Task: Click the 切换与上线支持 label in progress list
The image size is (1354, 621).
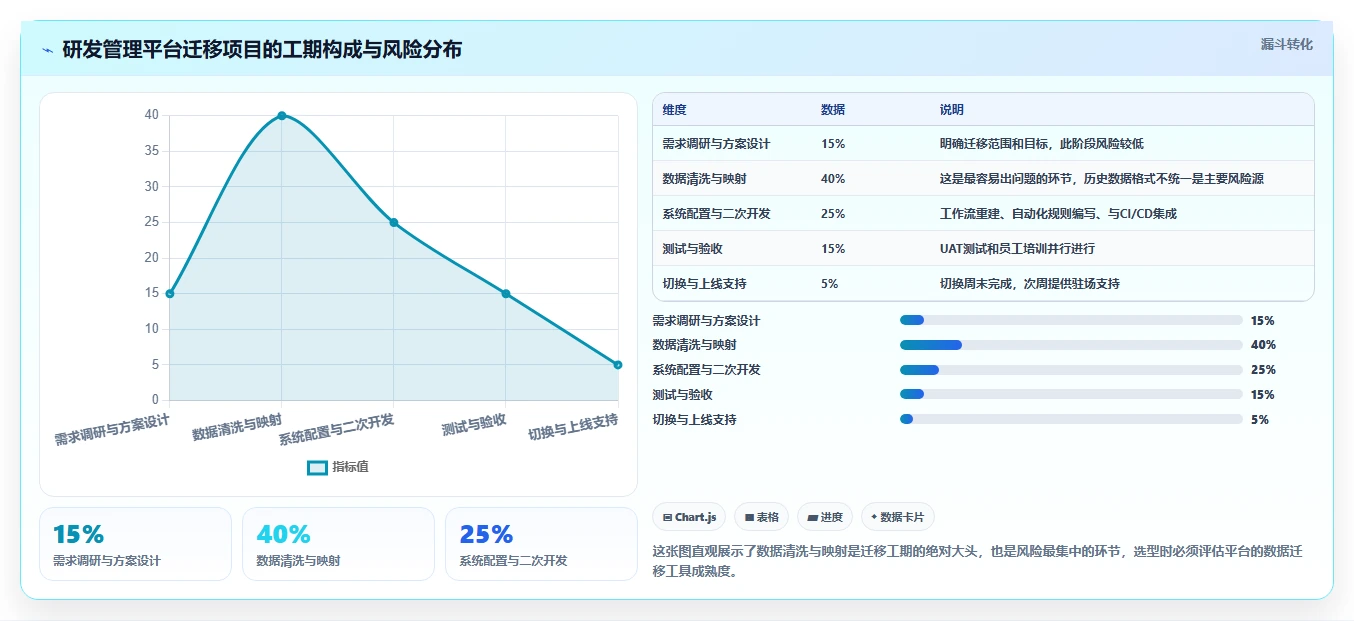Action: [x=694, y=420]
